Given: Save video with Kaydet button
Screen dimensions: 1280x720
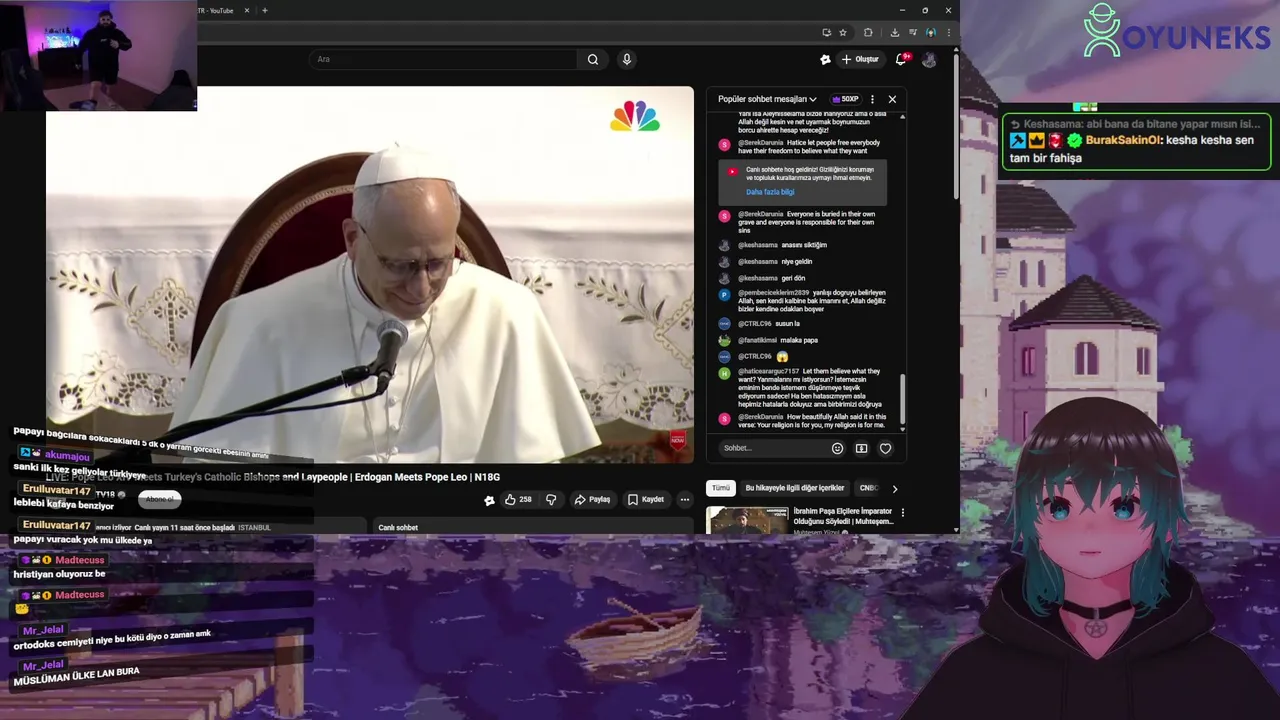Looking at the screenshot, I should click(x=645, y=499).
